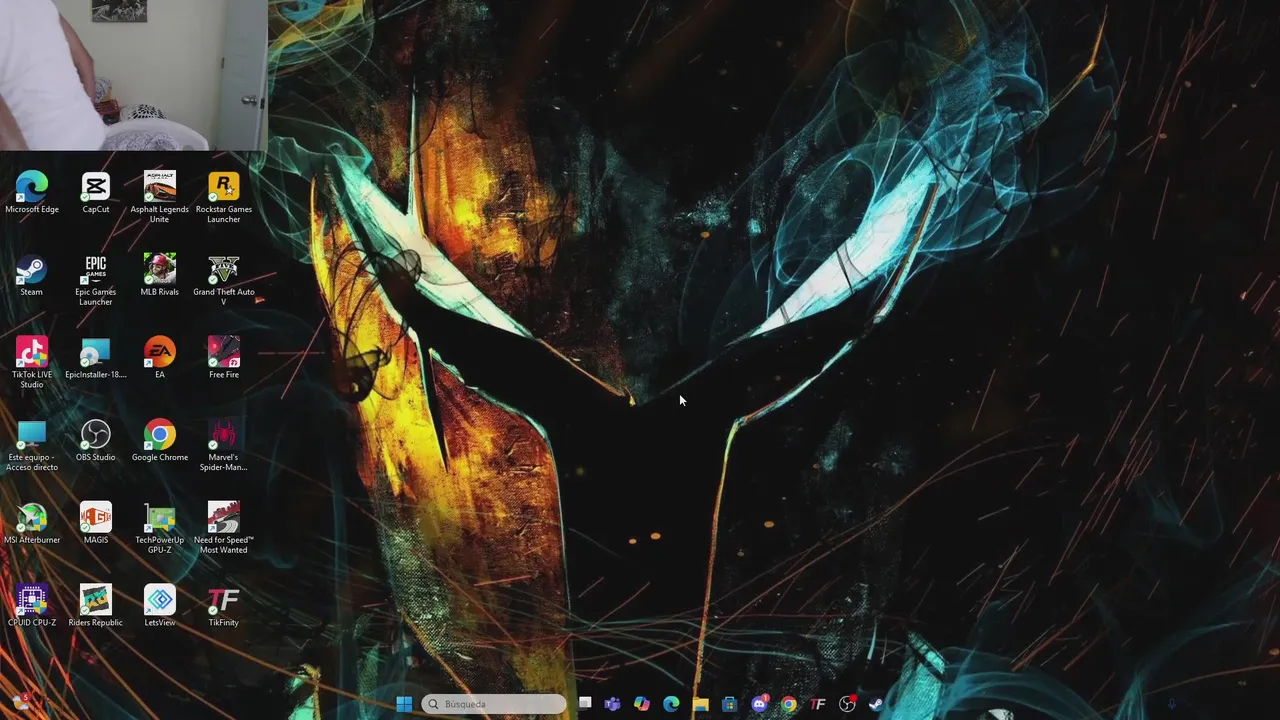Select the EA app desktop icon
Viewport: 1280px width, 720px height.
point(160,358)
